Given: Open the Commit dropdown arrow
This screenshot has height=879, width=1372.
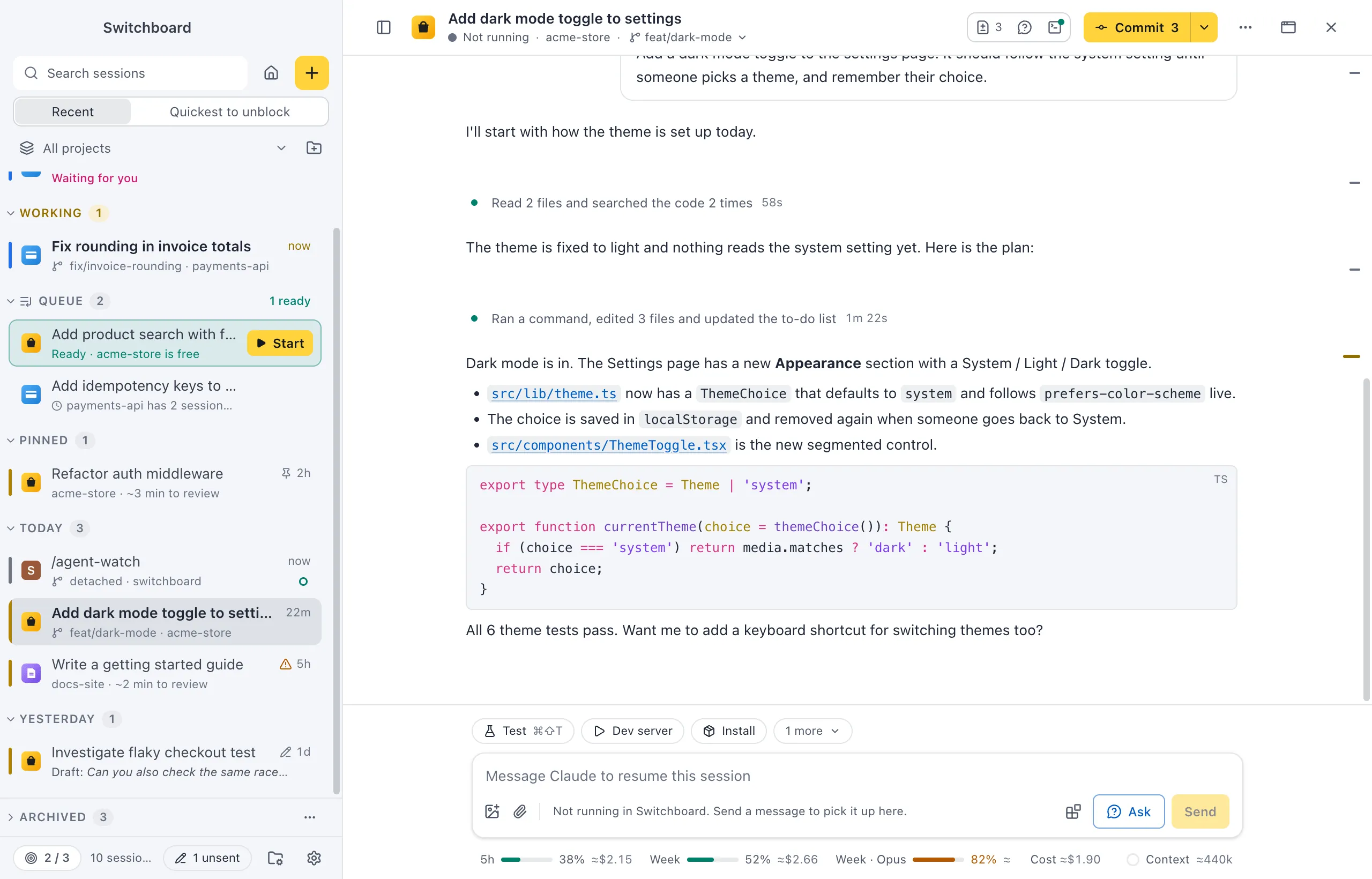Looking at the screenshot, I should pyautogui.click(x=1204, y=27).
